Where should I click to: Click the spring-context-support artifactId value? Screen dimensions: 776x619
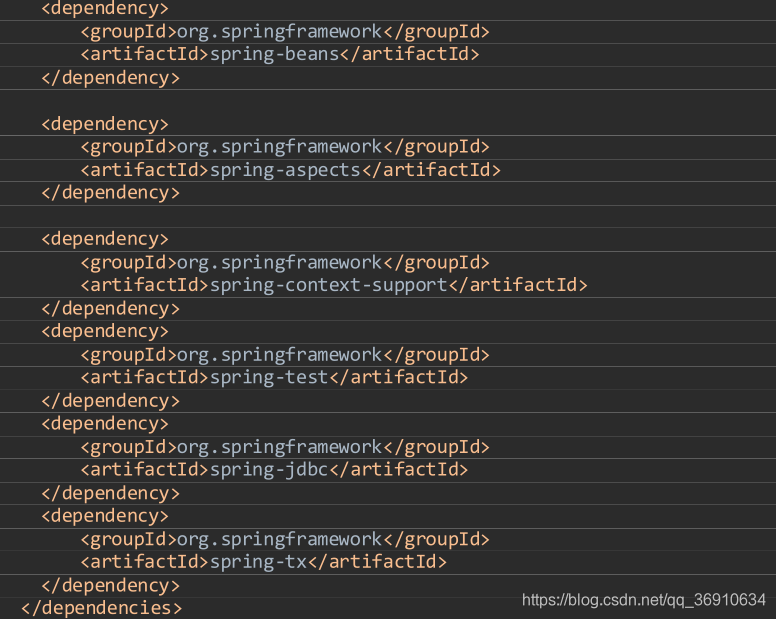coord(329,286)
